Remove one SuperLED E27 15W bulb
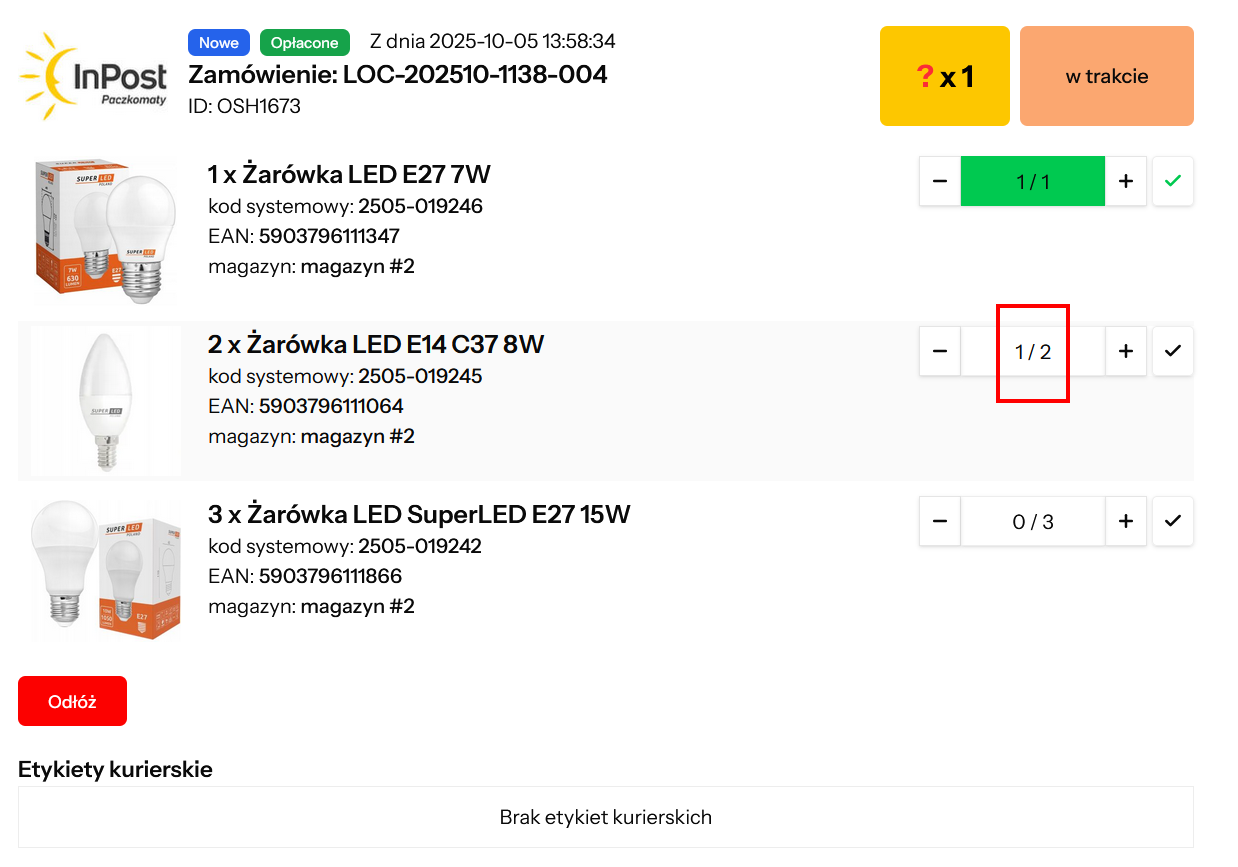The image size is (1238, 867). pos(940,521)
